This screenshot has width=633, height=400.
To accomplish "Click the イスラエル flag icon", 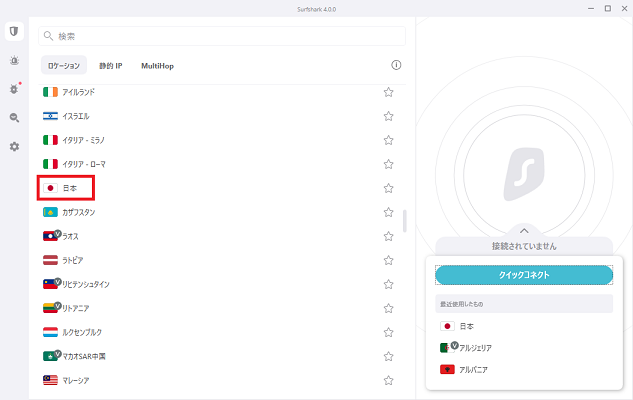I will (50, 116).
